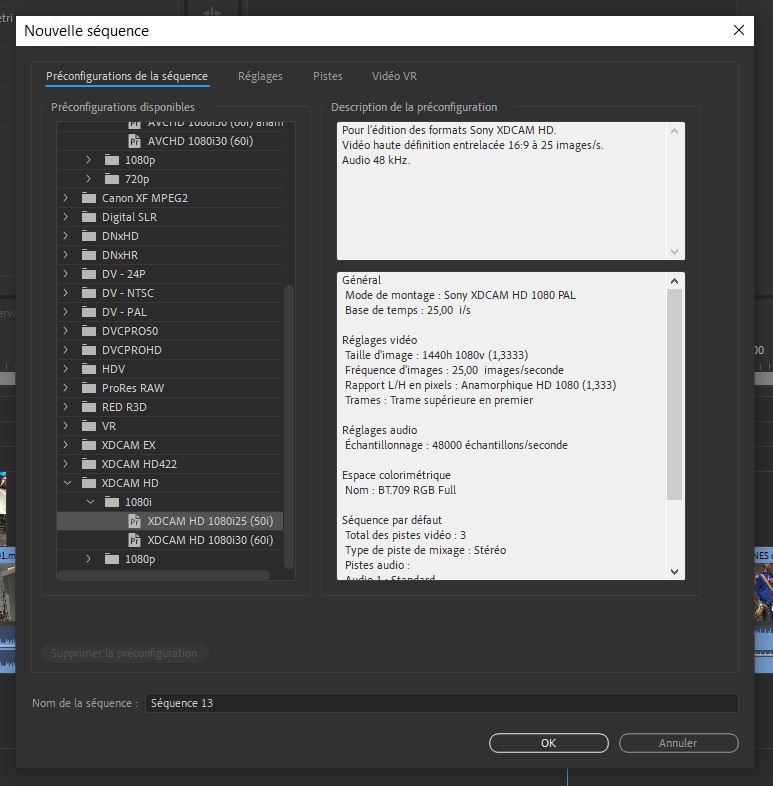Click the Nom de la séquence field
The height and width of the screenshot is (786, 773).
coord(441,703)
